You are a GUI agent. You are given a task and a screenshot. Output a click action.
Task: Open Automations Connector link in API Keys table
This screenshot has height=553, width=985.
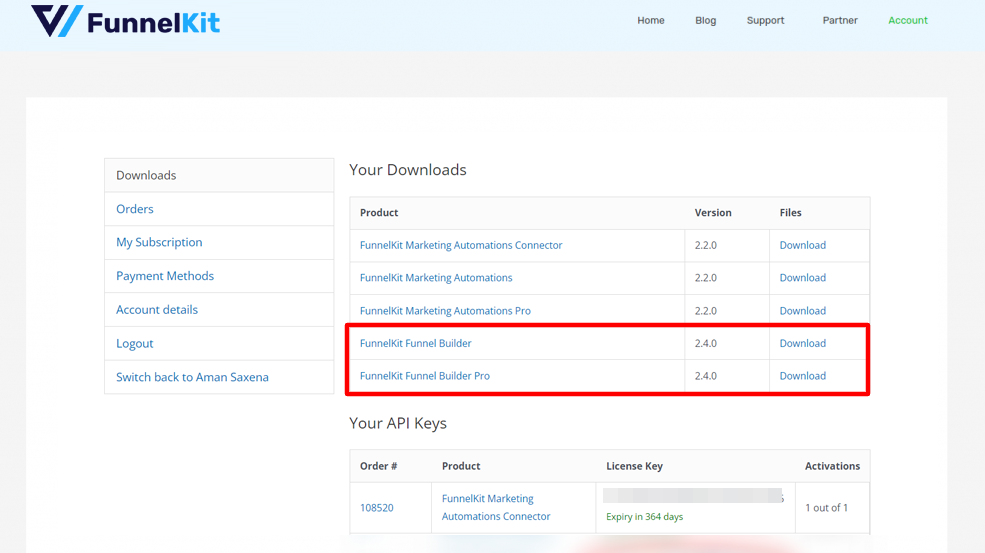[496, 507]
